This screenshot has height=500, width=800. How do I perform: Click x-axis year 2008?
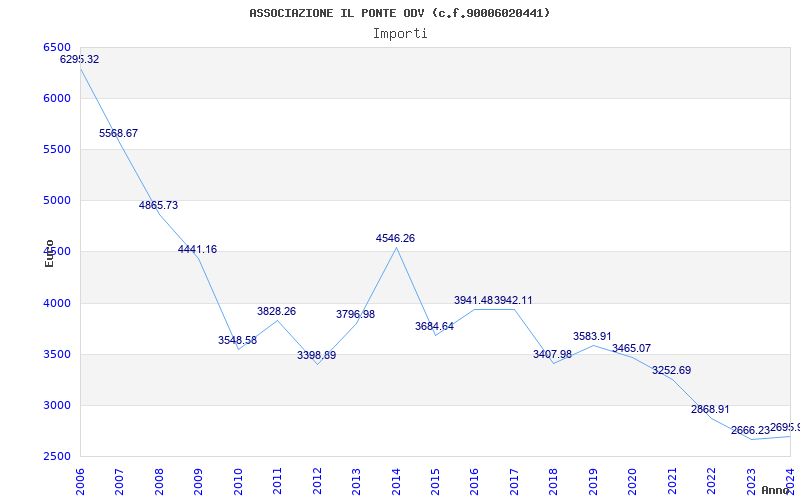coord(159,481)
